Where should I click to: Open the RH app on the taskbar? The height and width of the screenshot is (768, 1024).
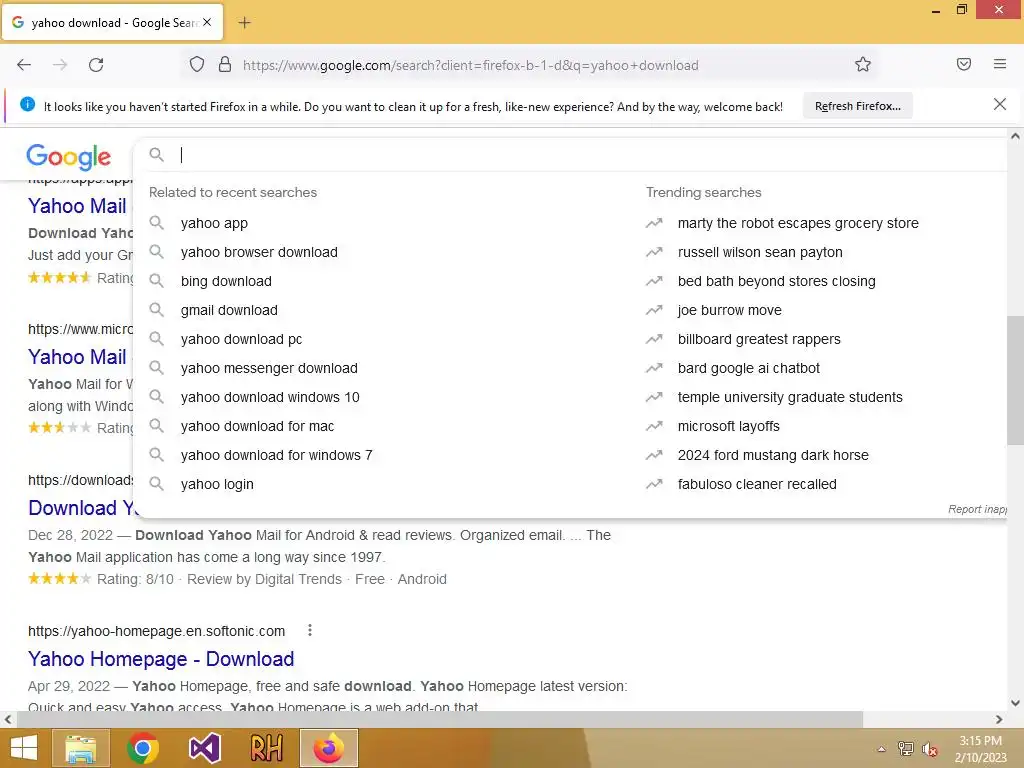[266, 748]
